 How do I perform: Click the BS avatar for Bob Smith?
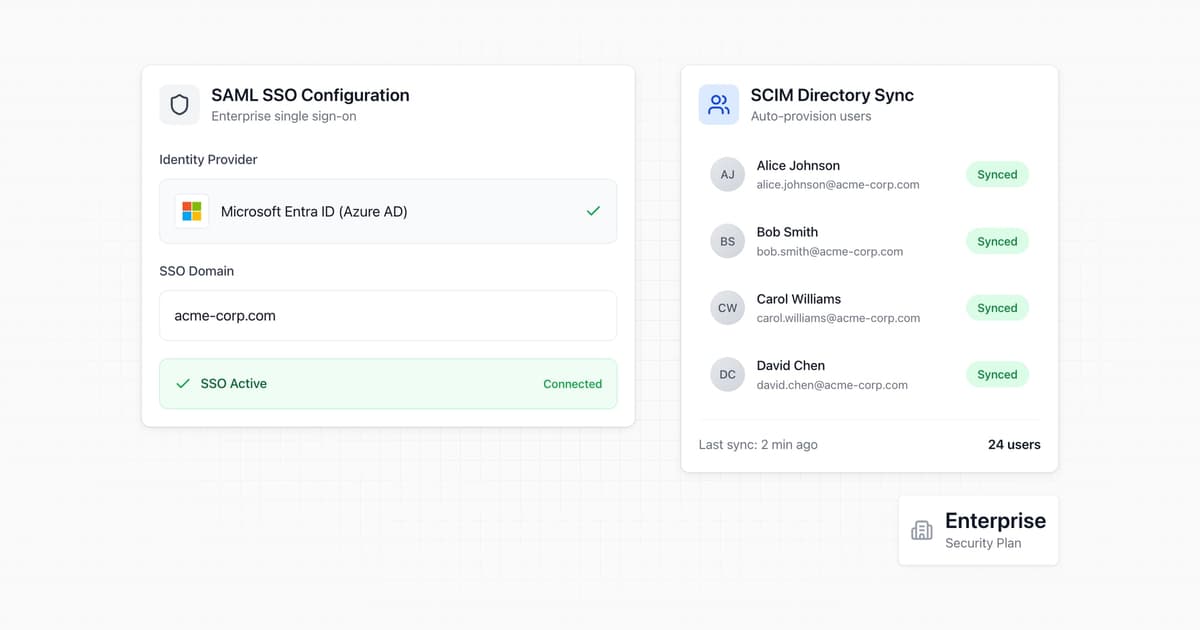[727, 241]
